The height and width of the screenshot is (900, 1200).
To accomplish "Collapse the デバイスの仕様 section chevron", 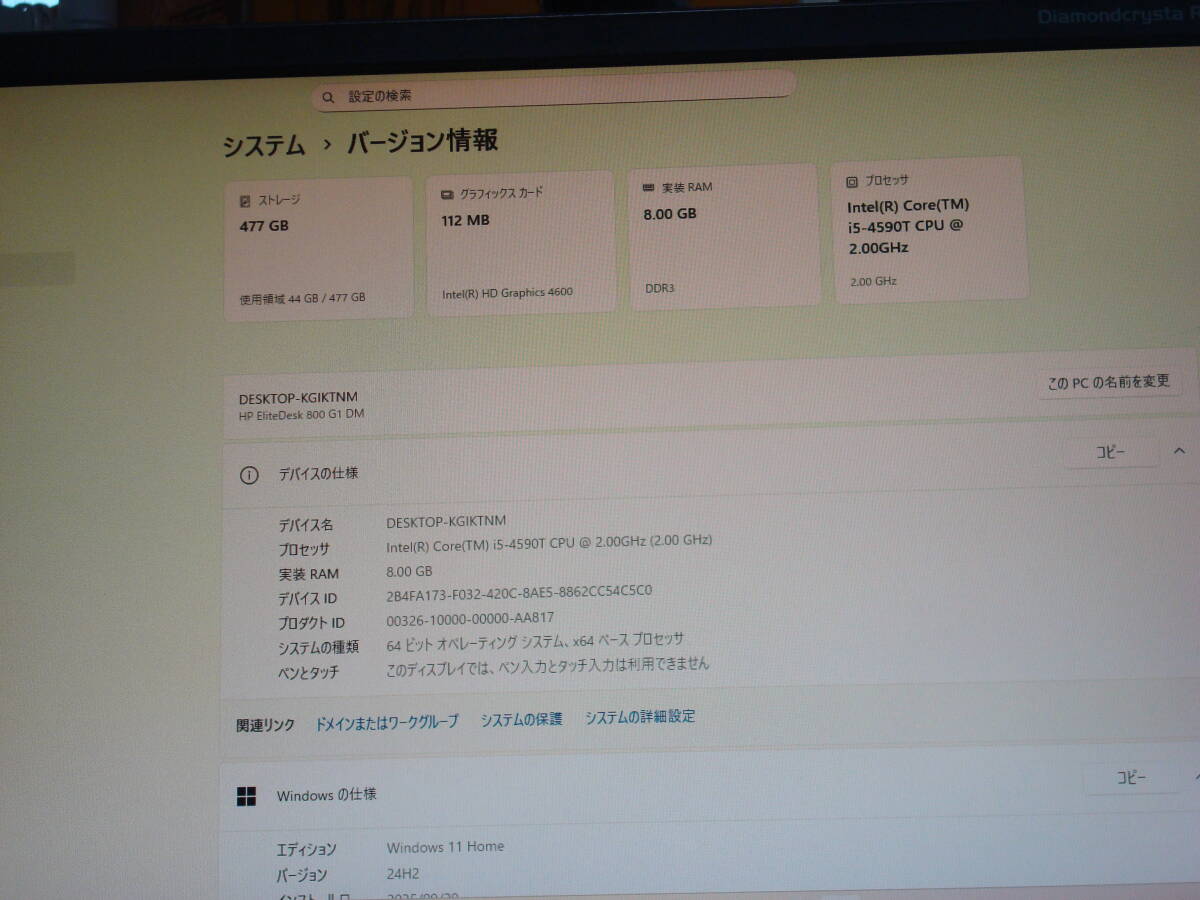I will tap(1178, 452).
